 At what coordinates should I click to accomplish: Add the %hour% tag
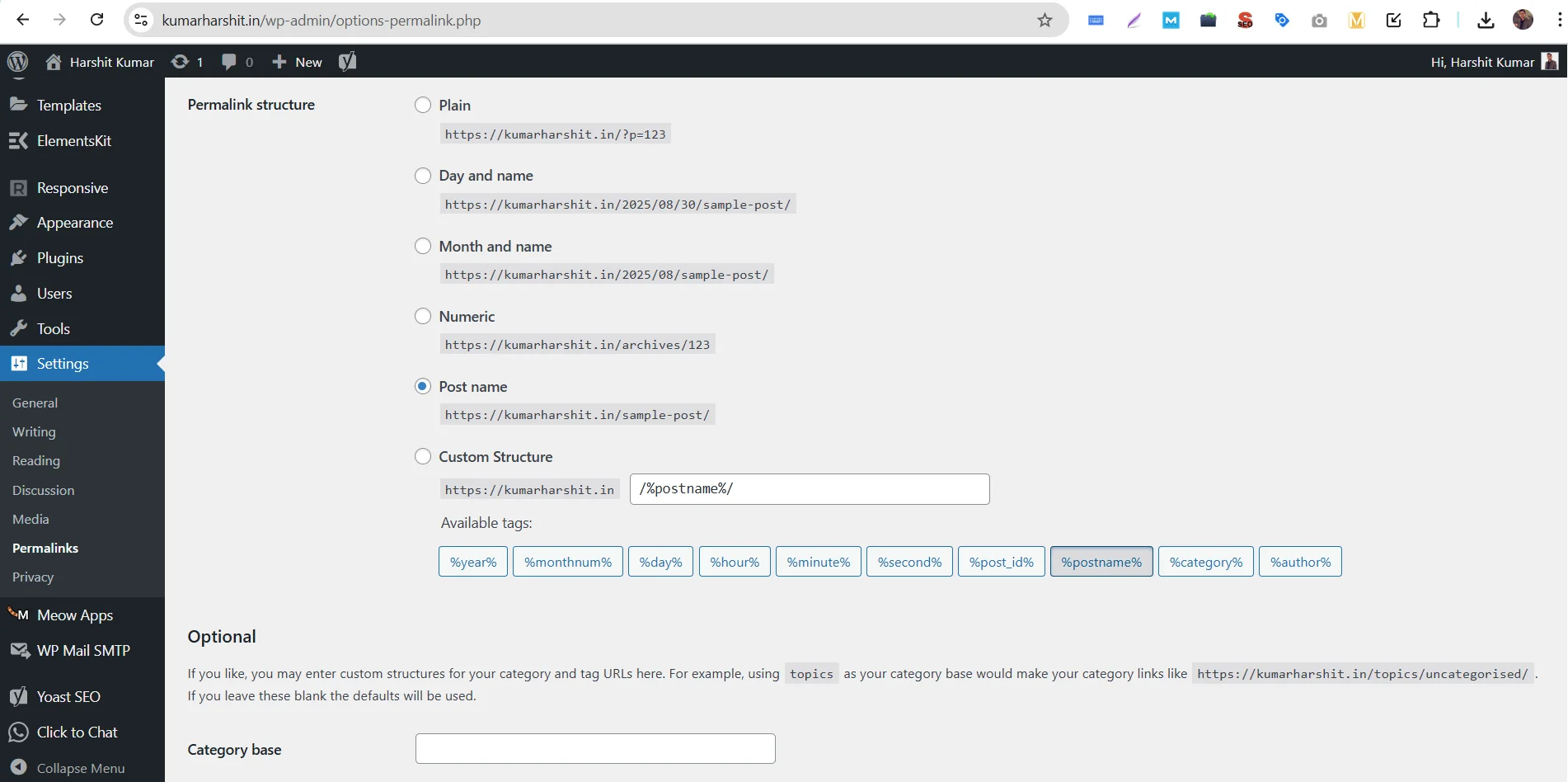click(735, 562)
